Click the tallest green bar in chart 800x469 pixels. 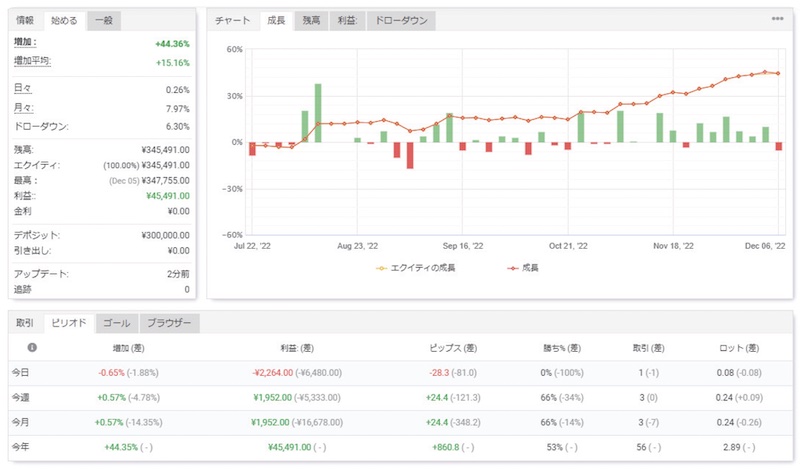tap(318, 112)
